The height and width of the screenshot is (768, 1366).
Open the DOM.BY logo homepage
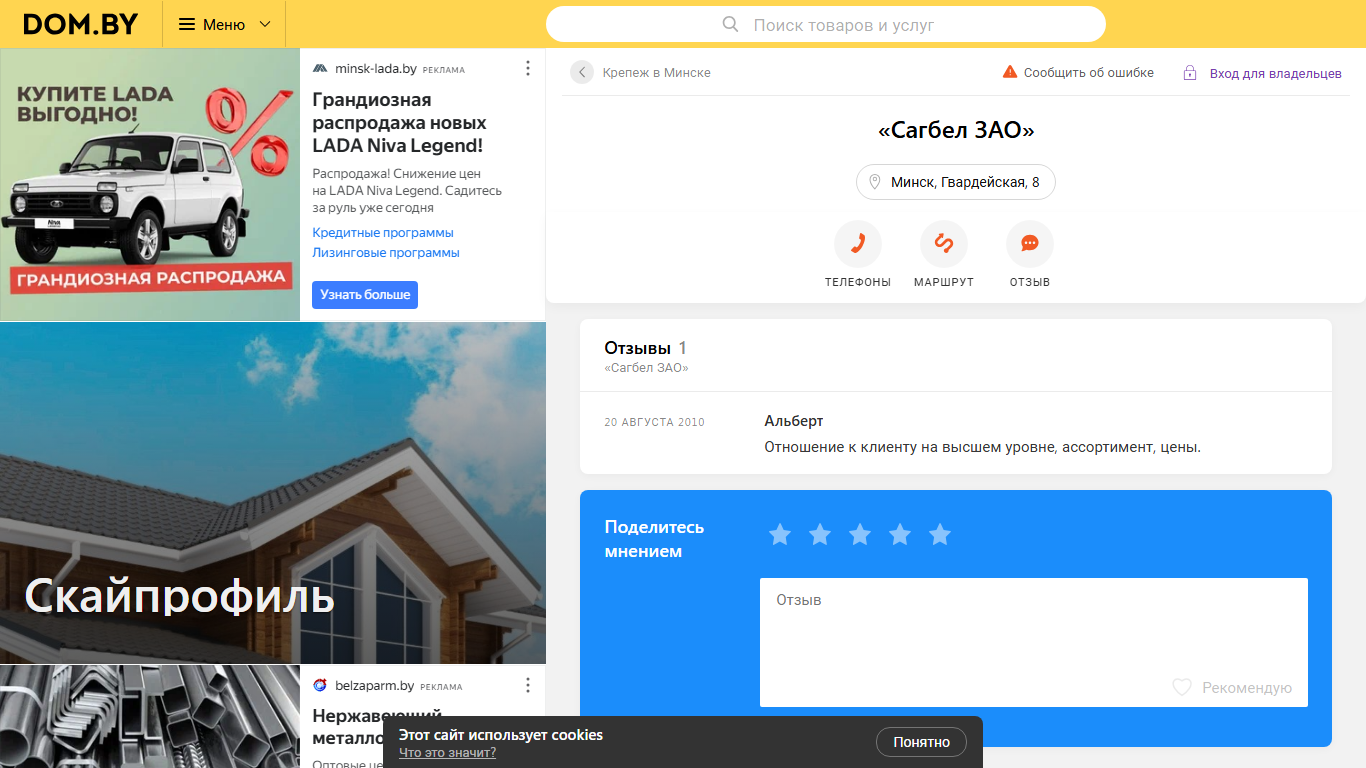80,24
